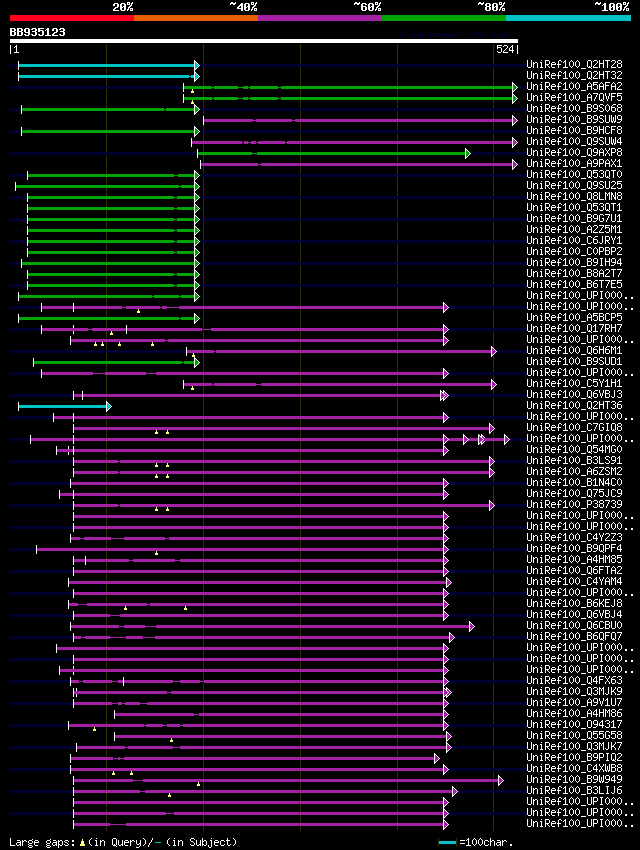
Task: Click the UniRef100_O94317 label
Action: pyautogui.click(x=574, y=725)
